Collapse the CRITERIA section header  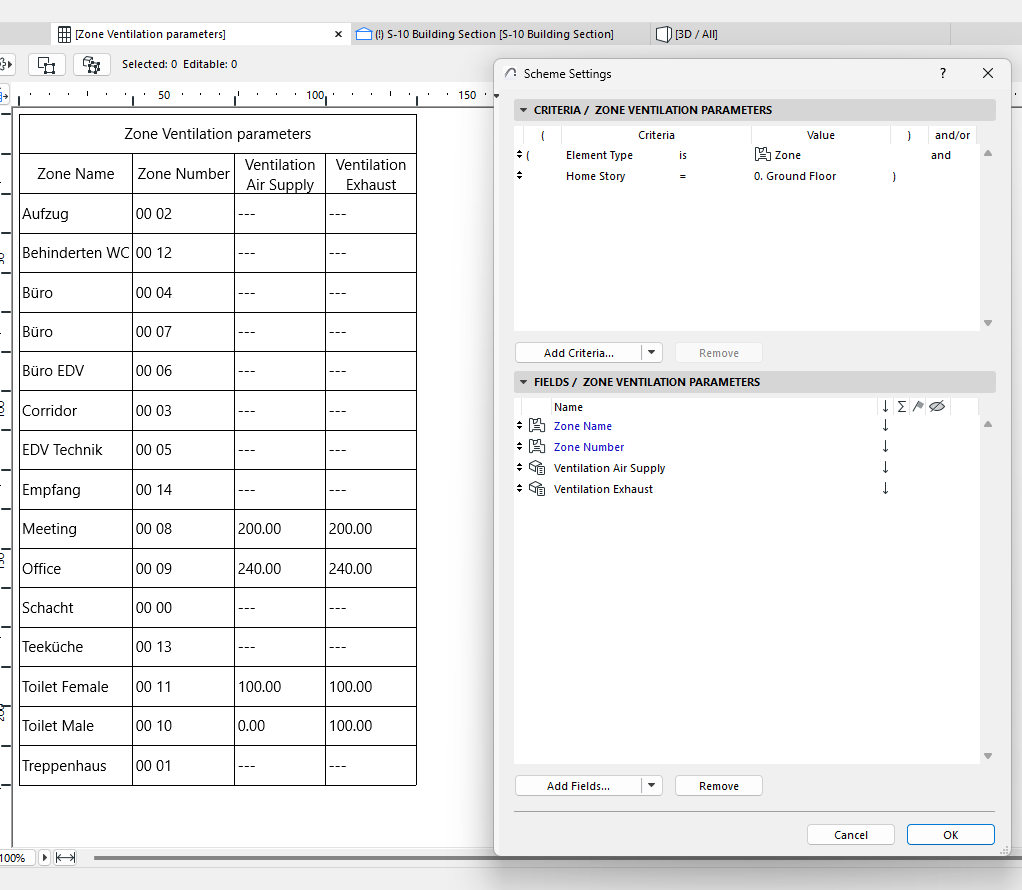click(x=523, y=109)
